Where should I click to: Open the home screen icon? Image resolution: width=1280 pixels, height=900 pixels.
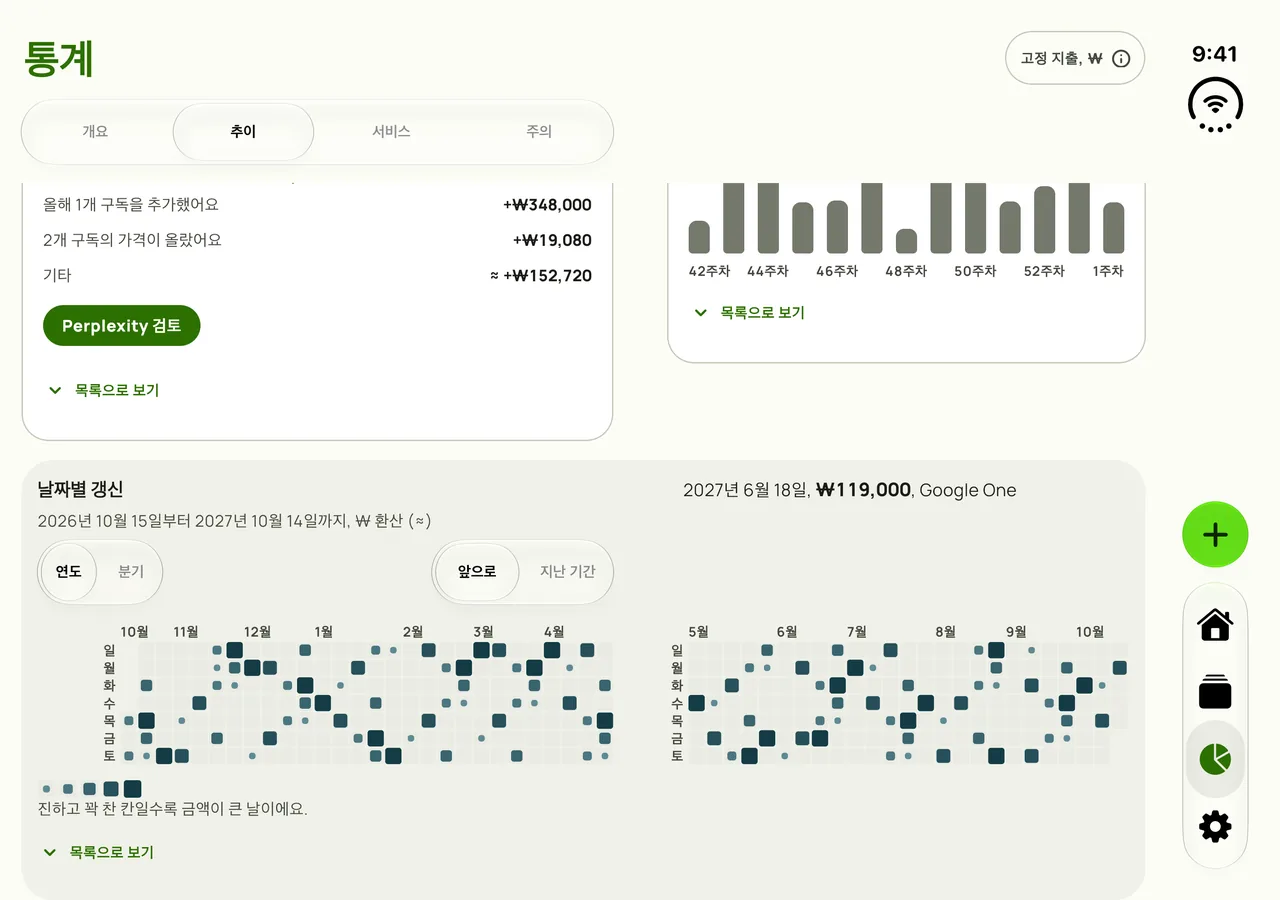click(1215, 625)
